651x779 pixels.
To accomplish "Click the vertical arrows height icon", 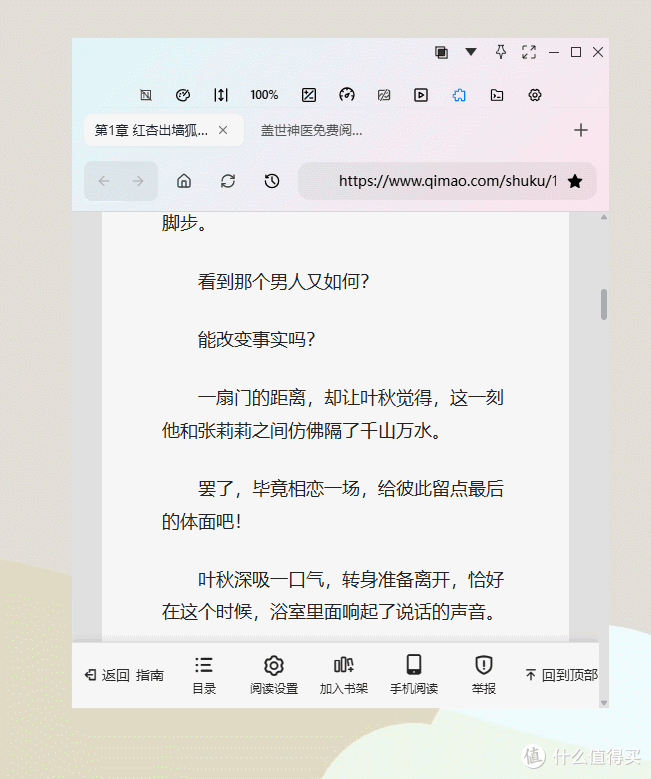I will click(x=221, y=95).
